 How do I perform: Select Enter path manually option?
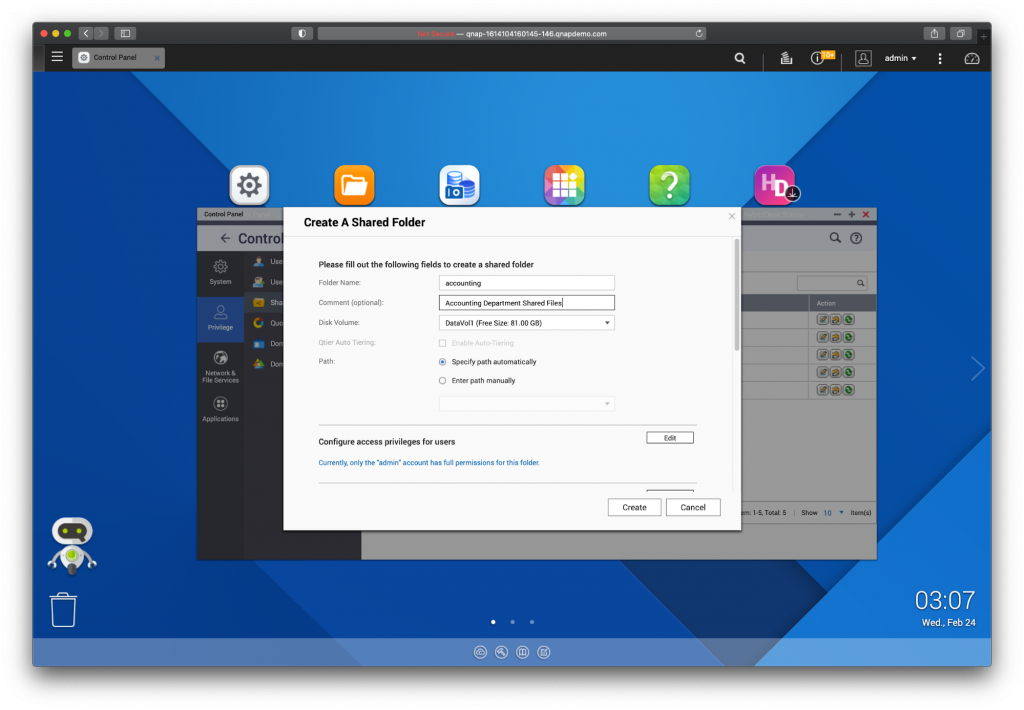pyautogui.click(x=443, y=381)
